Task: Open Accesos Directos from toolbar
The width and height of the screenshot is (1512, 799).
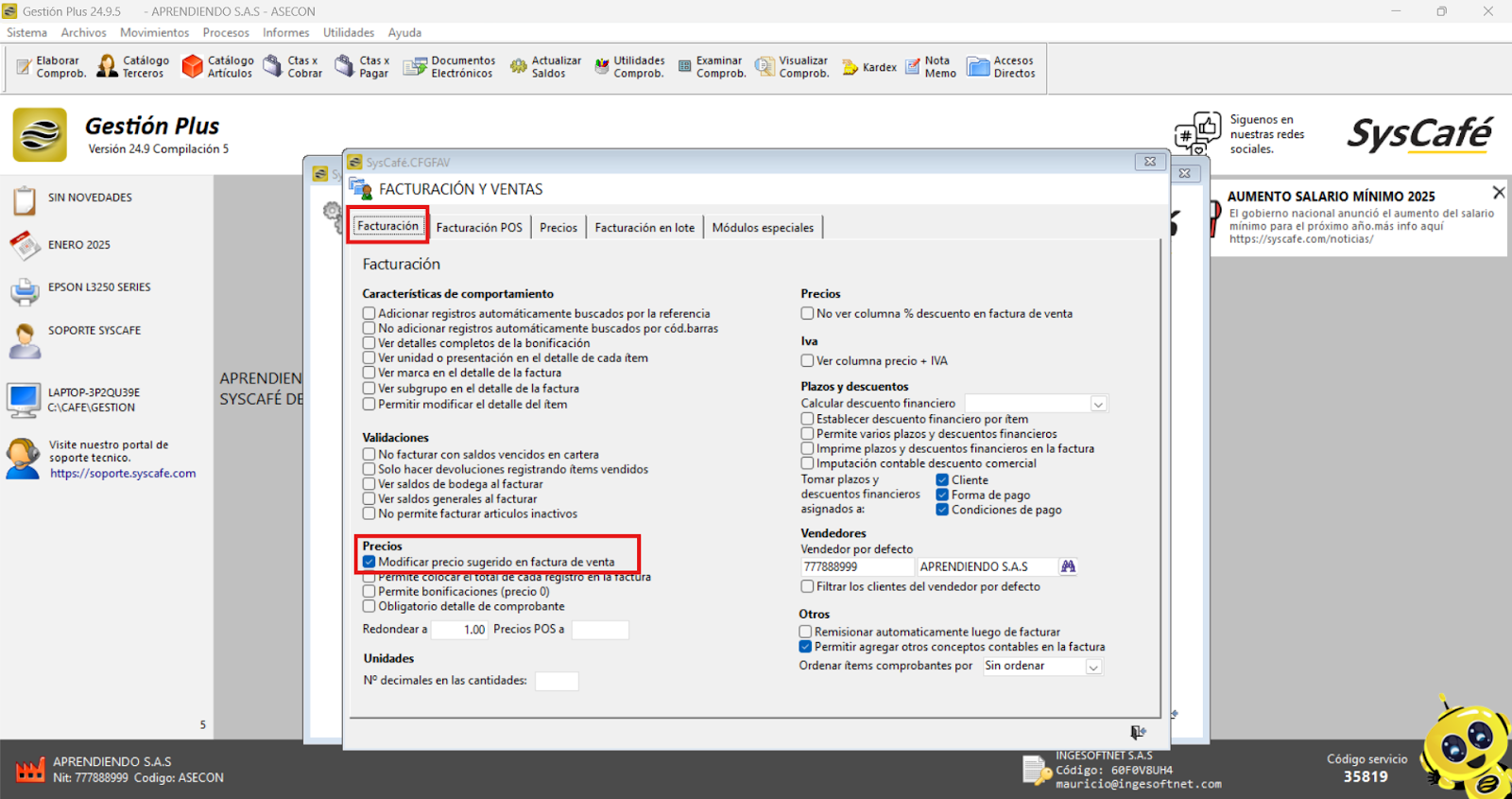Action: point(1002,66)
